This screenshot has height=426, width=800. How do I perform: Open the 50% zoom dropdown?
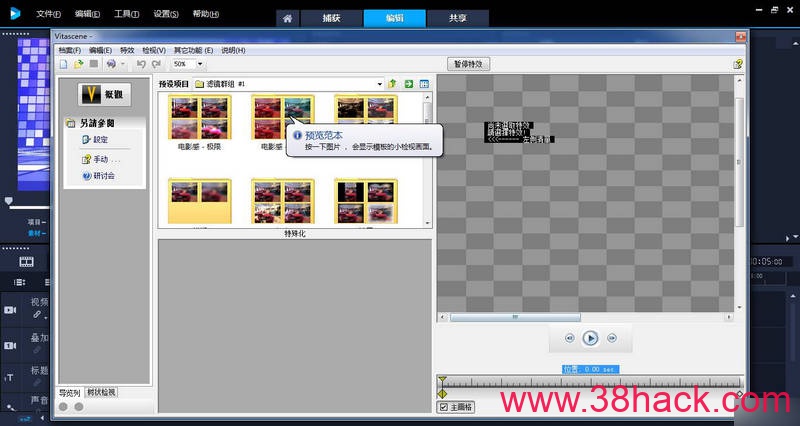click(200, 64)
